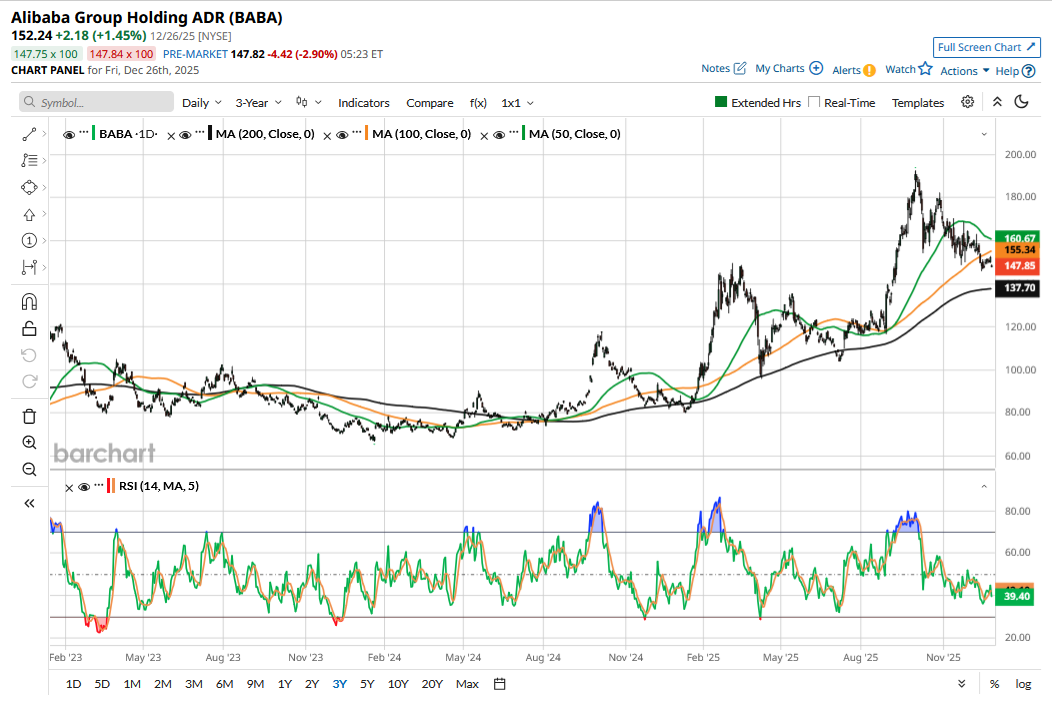Open the Indicators menu
This screenshot has width=1052, height=714.
click(x=364, y=103)
